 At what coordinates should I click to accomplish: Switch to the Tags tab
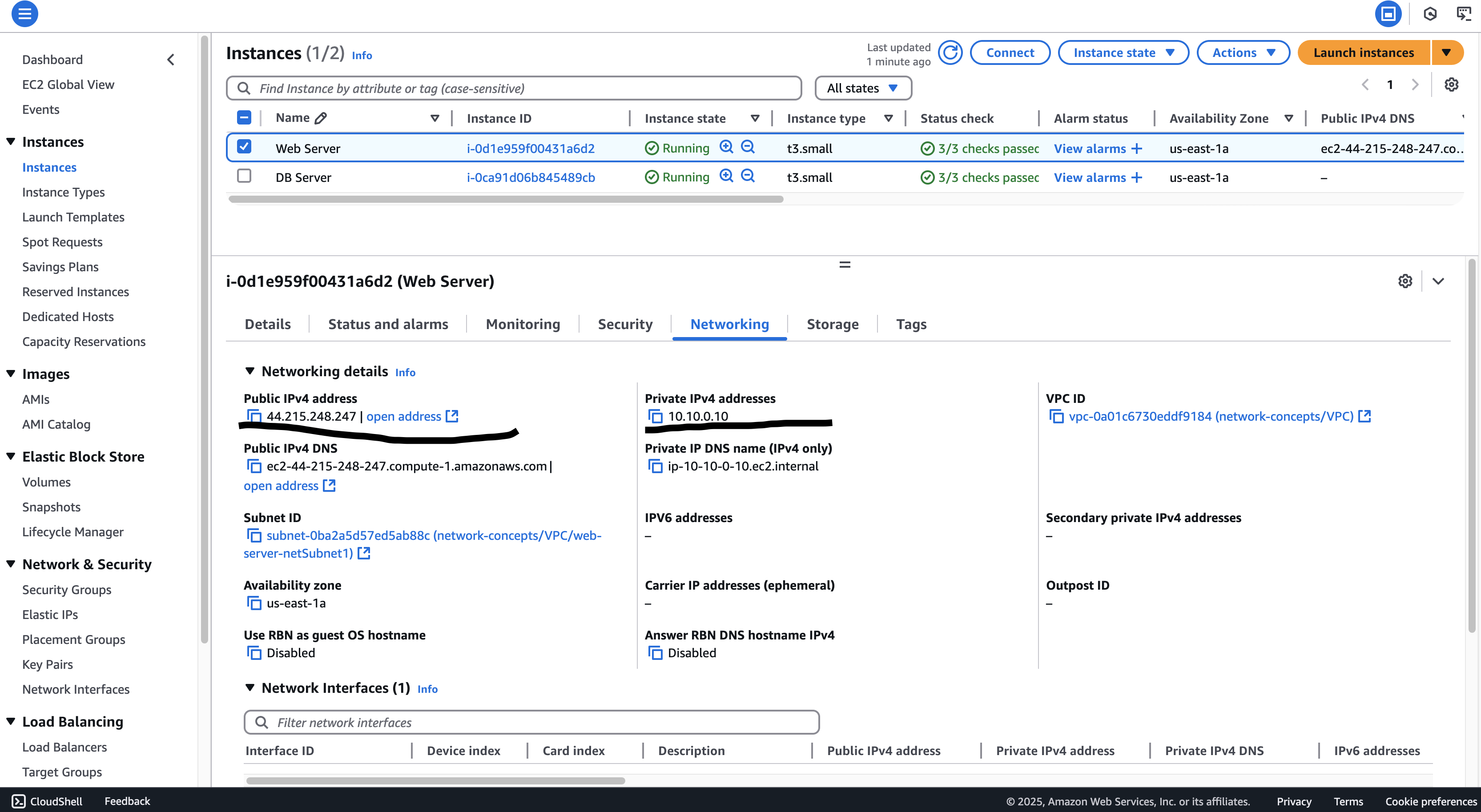tap(911, 324)
